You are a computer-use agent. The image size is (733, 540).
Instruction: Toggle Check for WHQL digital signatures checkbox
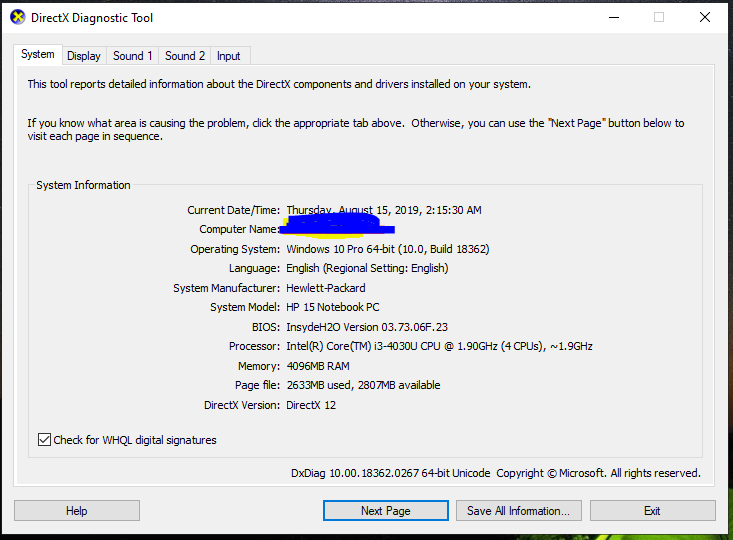point(44,440)
